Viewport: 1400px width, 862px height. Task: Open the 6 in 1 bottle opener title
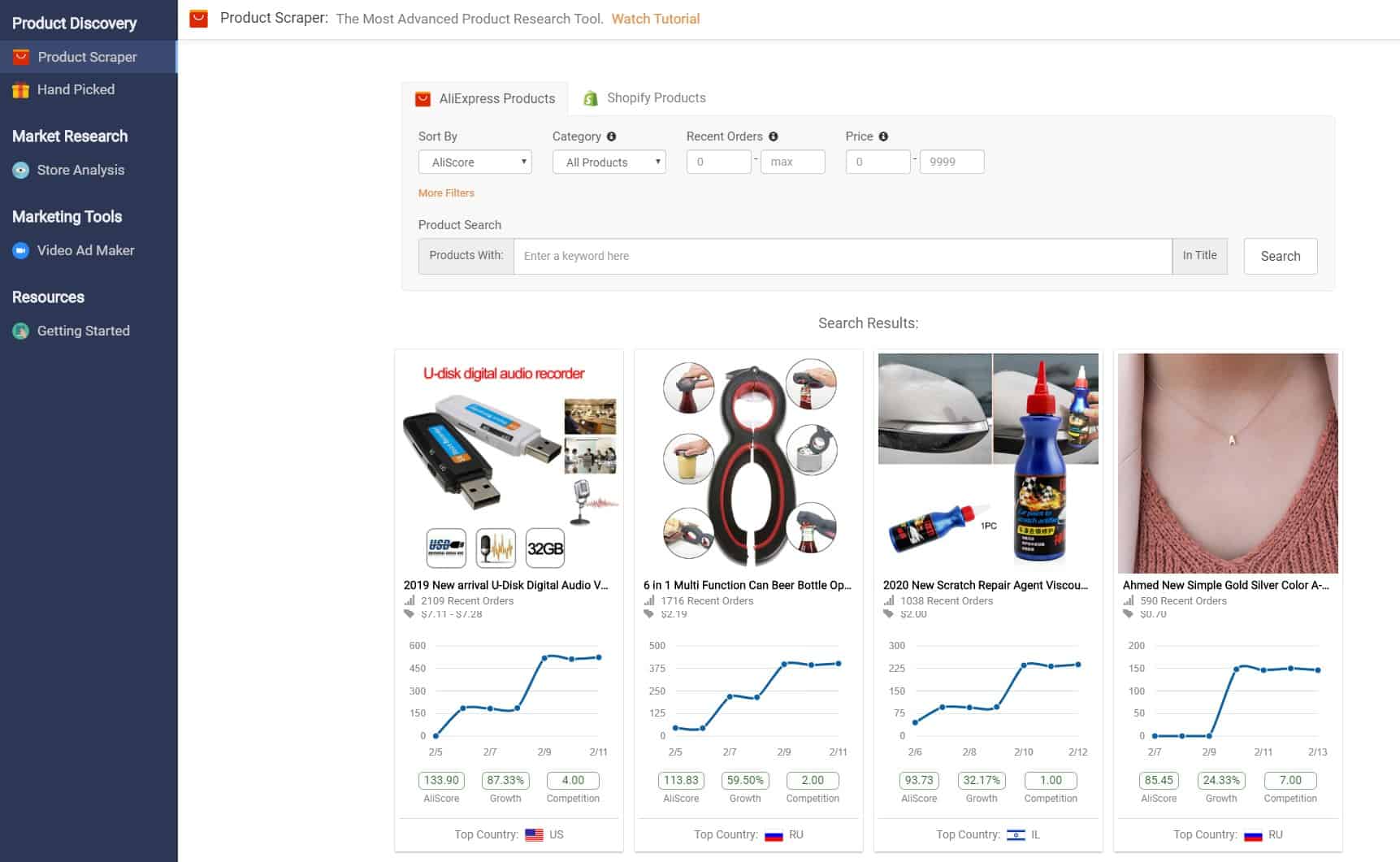tap(747, 585)
